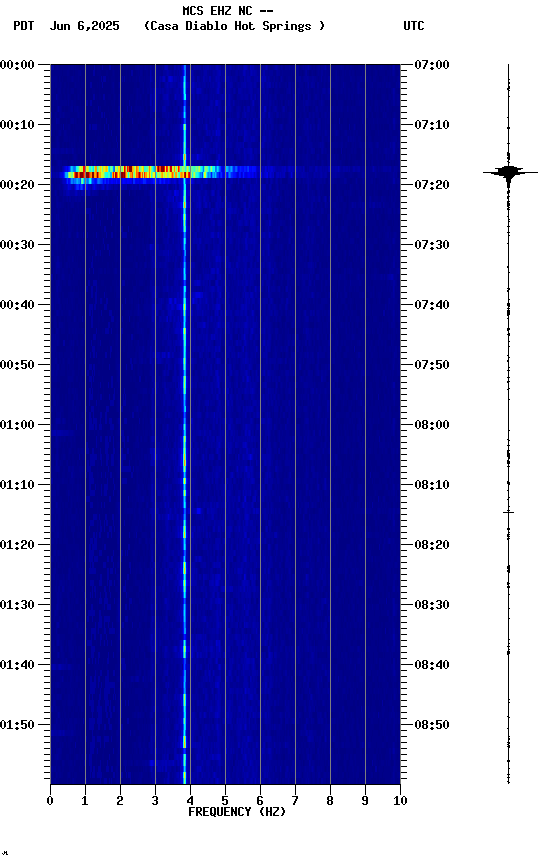
Task: Select the "PDT" timezone label
Action: (24, 26)
